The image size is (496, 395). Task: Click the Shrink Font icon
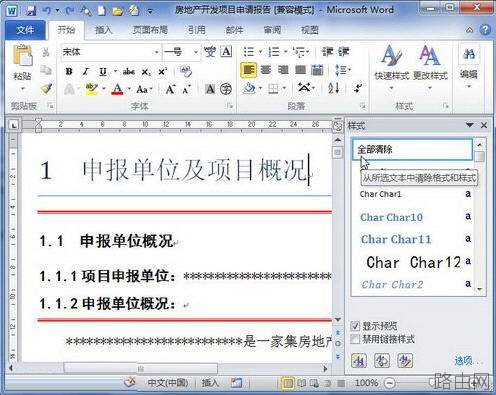click(186, 89)
